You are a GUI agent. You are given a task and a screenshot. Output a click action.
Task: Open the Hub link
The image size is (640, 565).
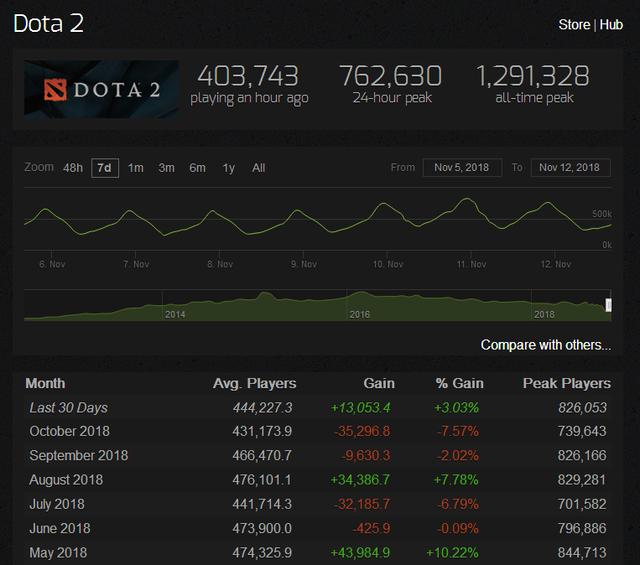click(x=611, y=24)
